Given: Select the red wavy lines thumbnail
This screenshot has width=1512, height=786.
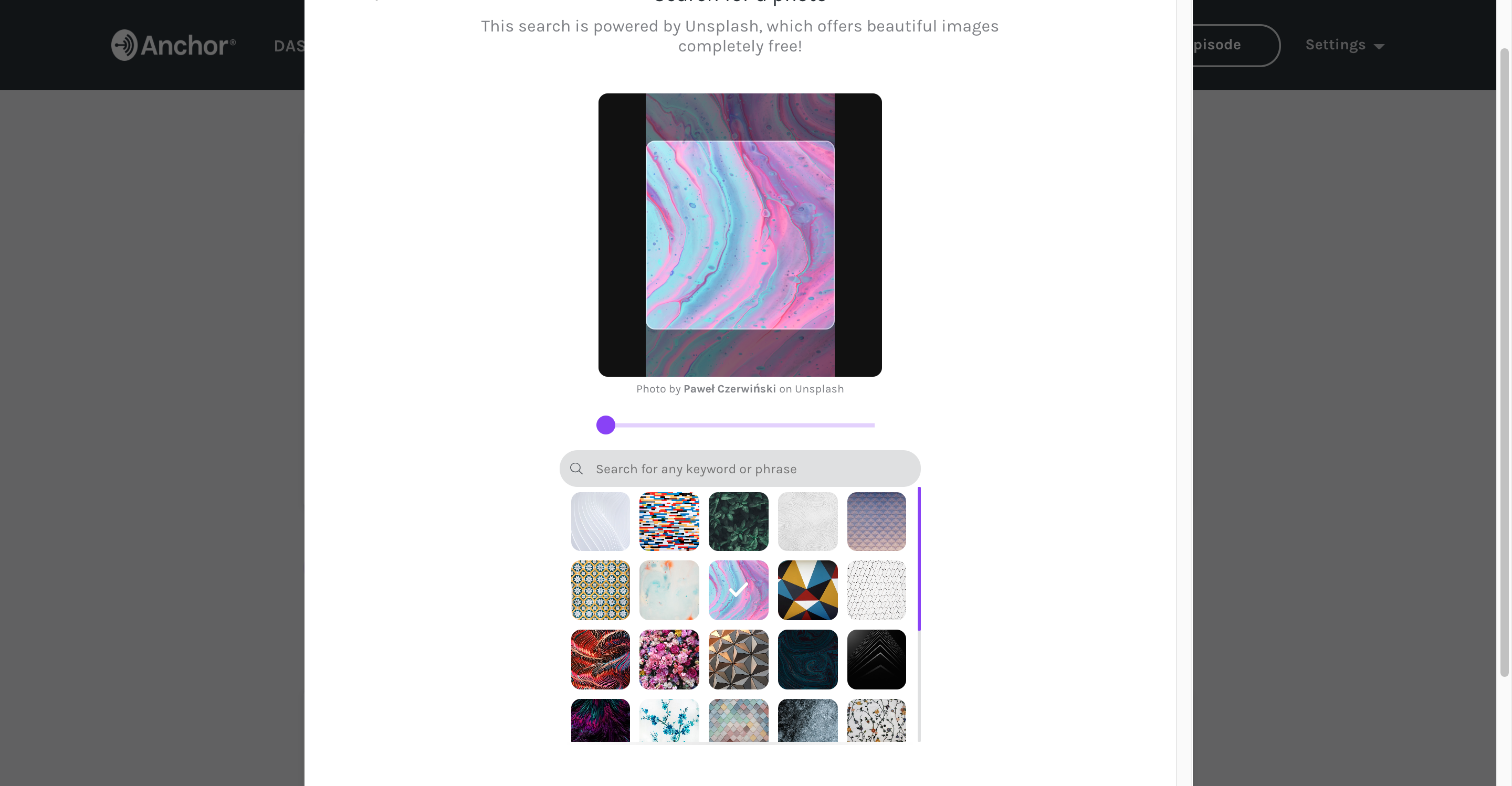Looking at the screenshot, I should pyautogui.click(x=599, y=659).
